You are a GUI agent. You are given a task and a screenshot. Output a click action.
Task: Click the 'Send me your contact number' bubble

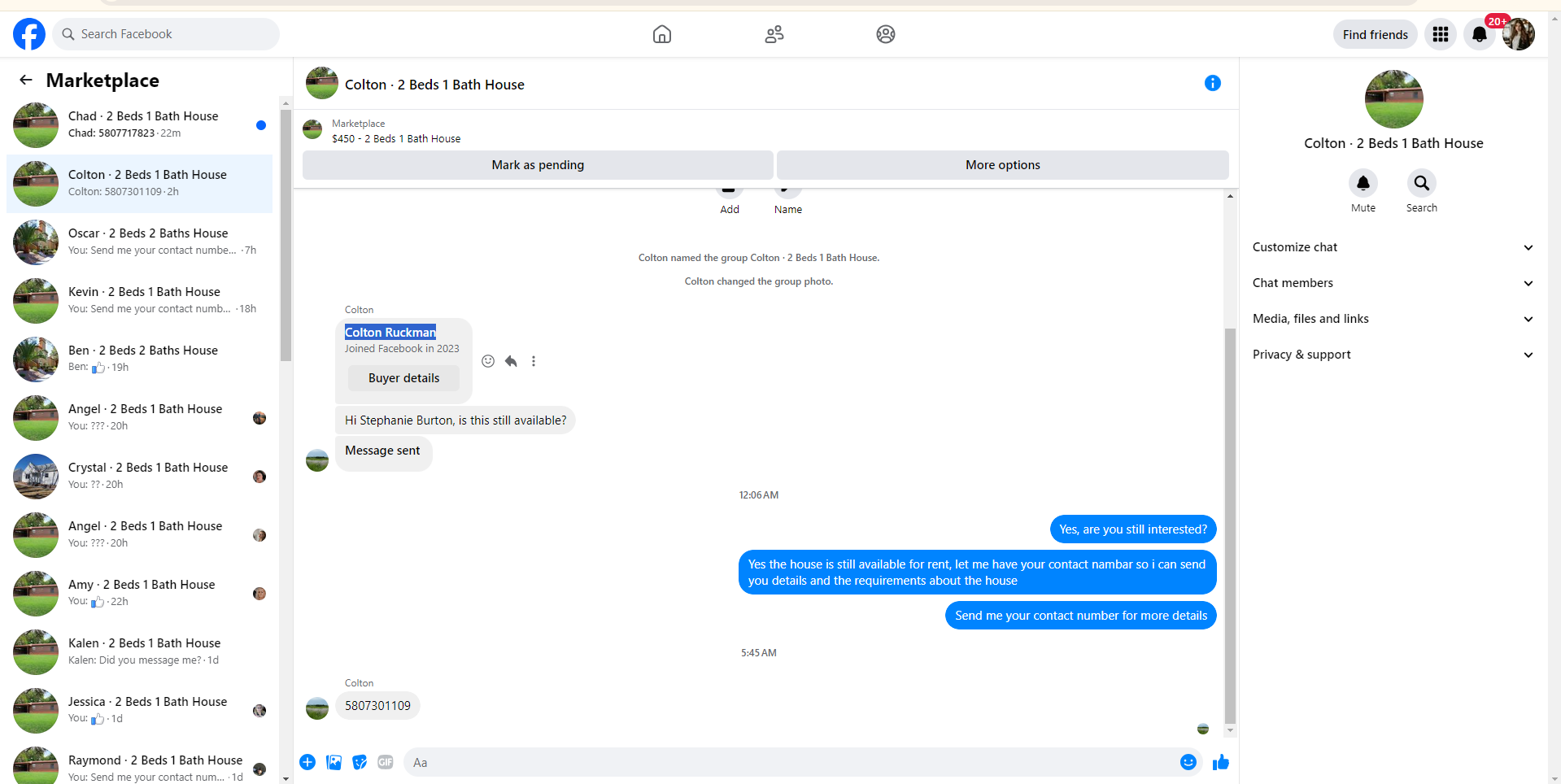click(x=1081, y=616)
